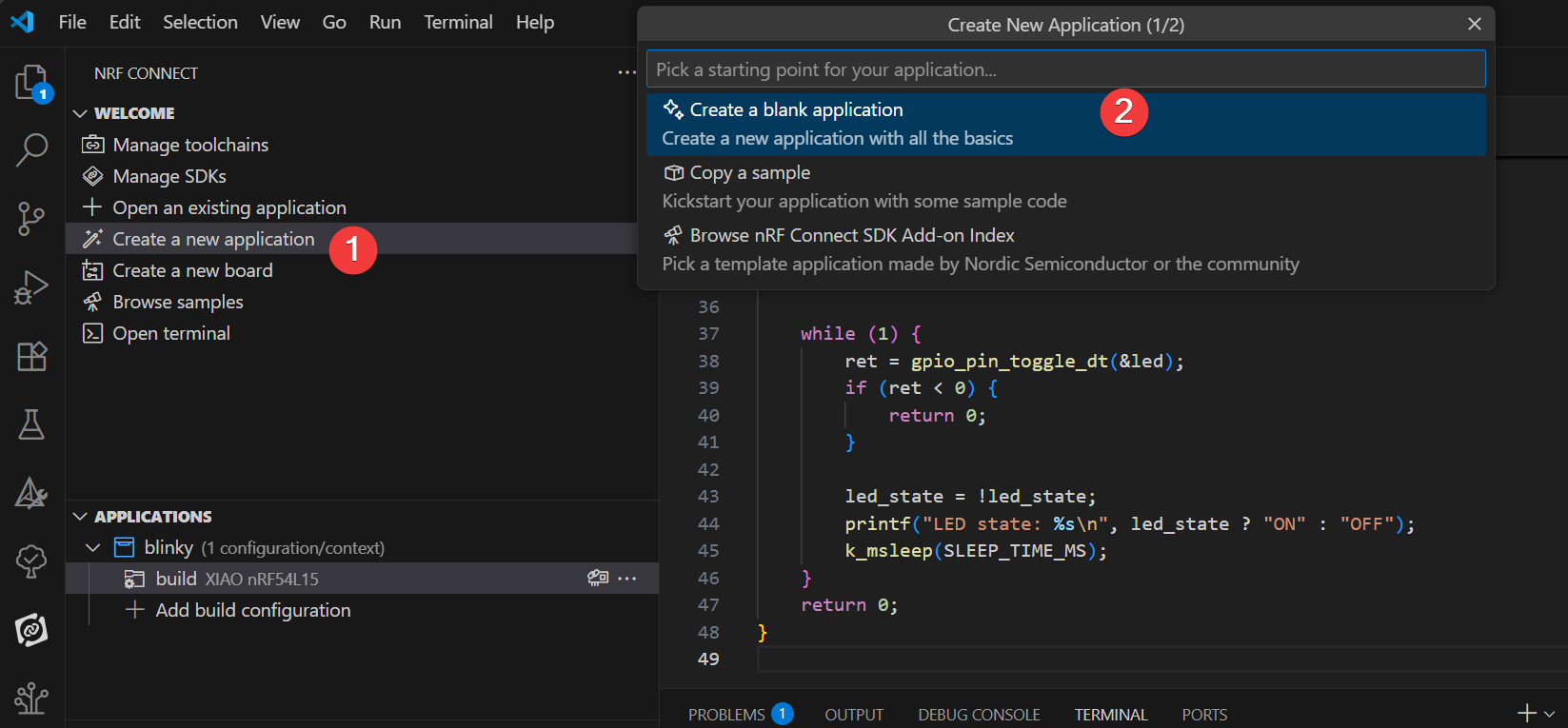This screenshot has width=1568, height=728.
Task: Click the VS Code logo icon
Action: pyautogui.click(x=22, y=21)
